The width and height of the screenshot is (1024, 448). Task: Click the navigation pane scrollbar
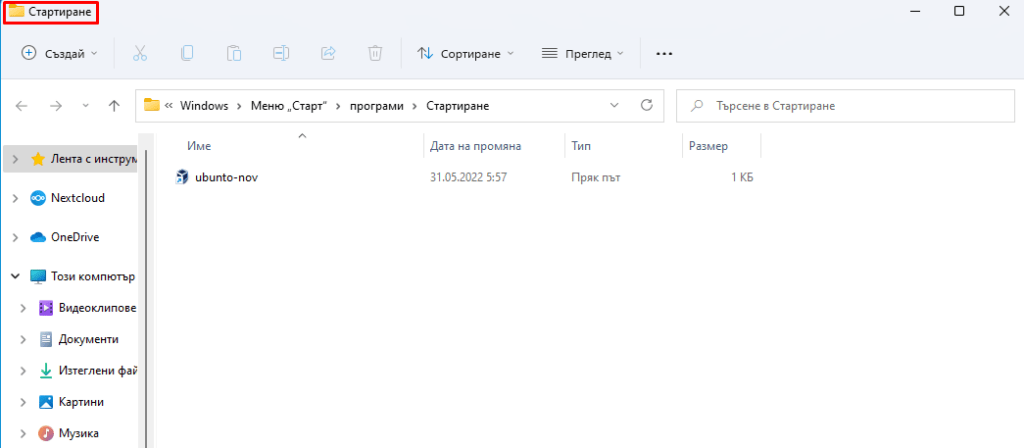146,298
